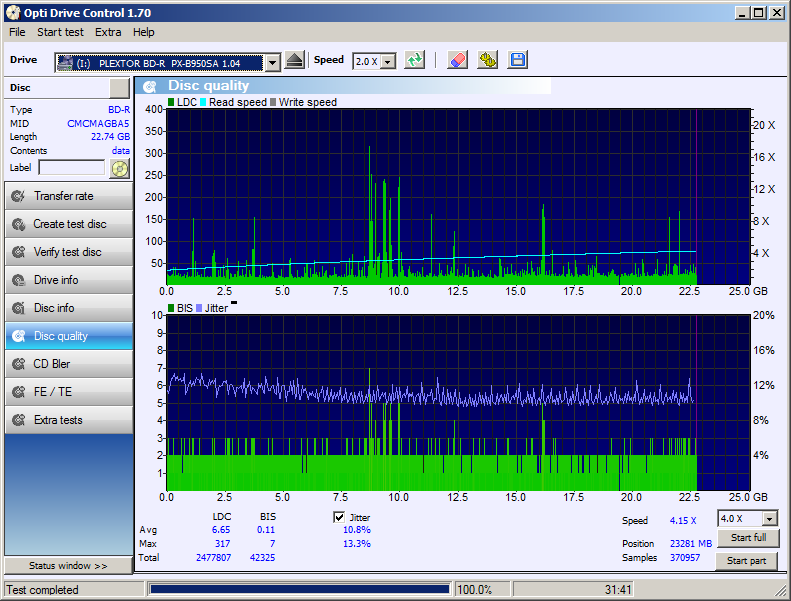Image resolution: width=791 pixels, height=601 pixels.
Task: Click the contents value data
Action: 121,151
